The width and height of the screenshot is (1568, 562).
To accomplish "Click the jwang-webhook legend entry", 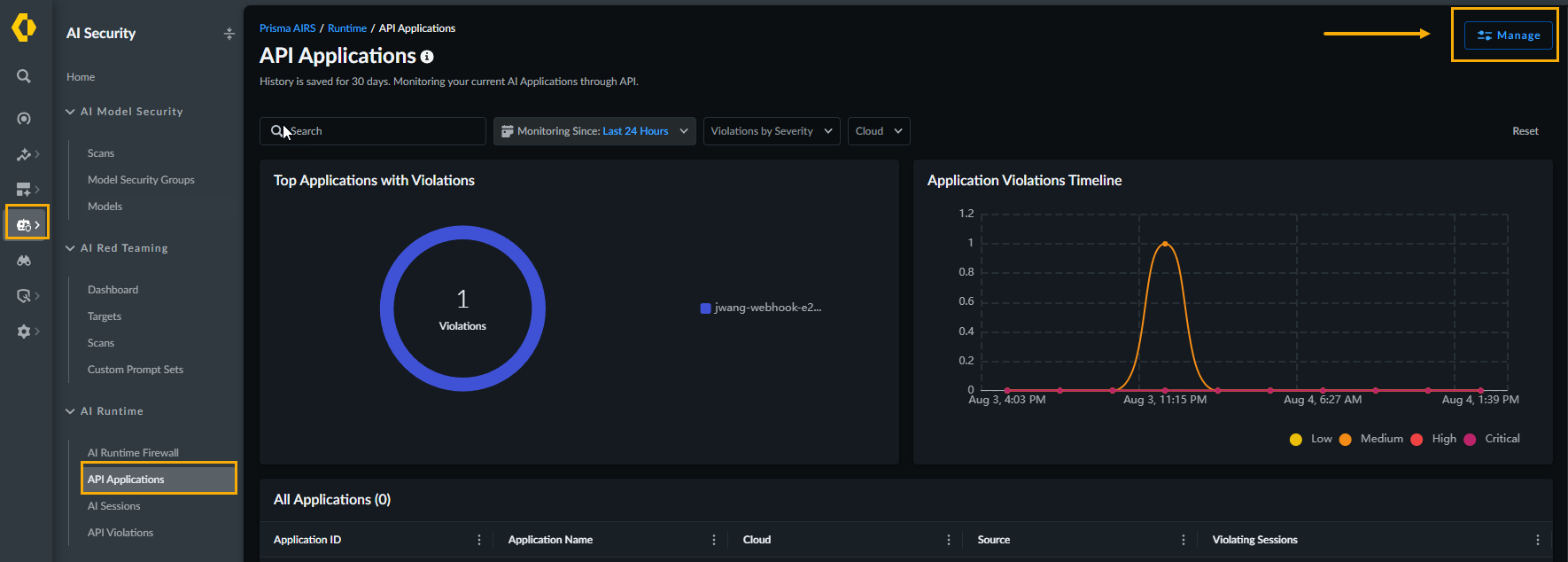I will pos(761,308).
